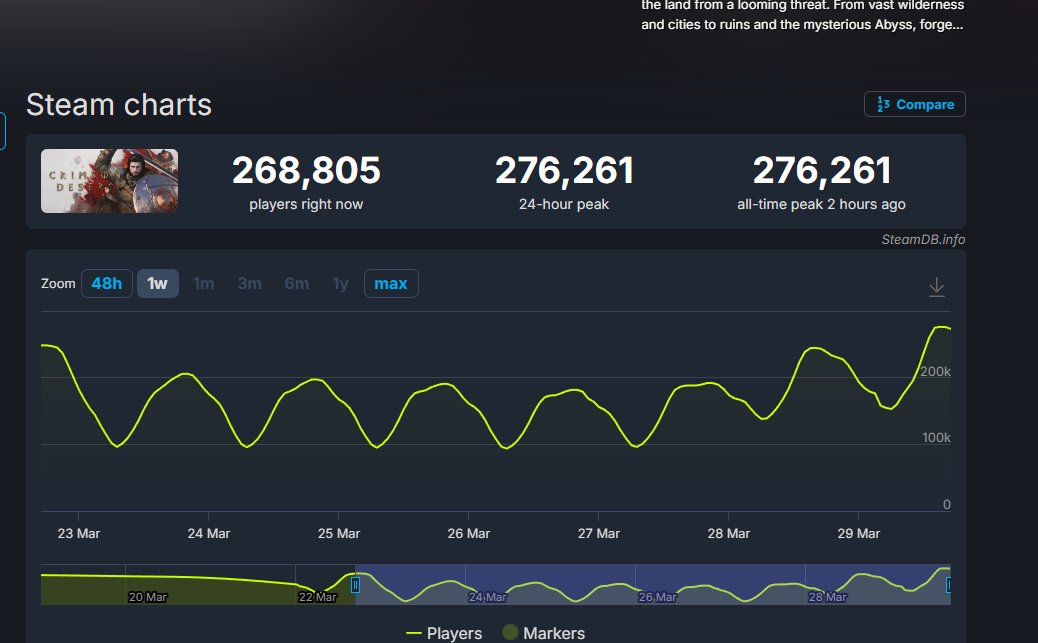1038x643 pixels.
Task: Click the 268,805 players right now figure
Action: tap(306, 170)
